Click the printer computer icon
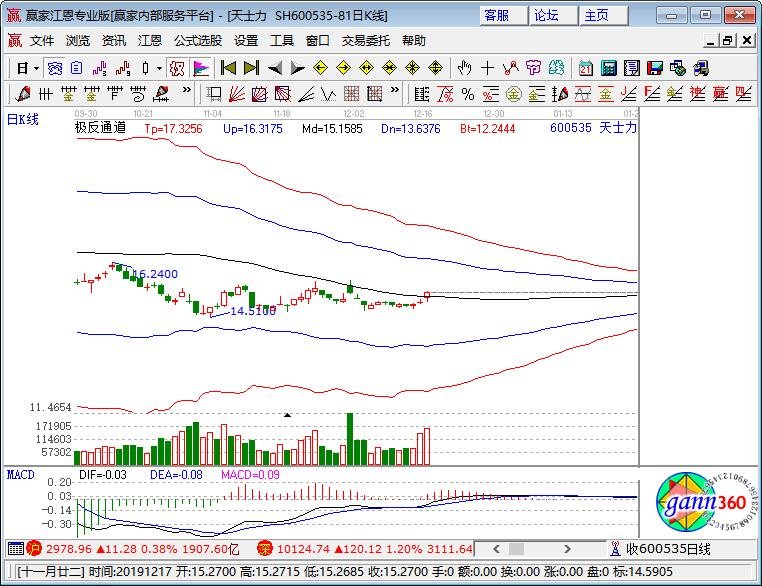762x586 pixels. coord(701,68)
